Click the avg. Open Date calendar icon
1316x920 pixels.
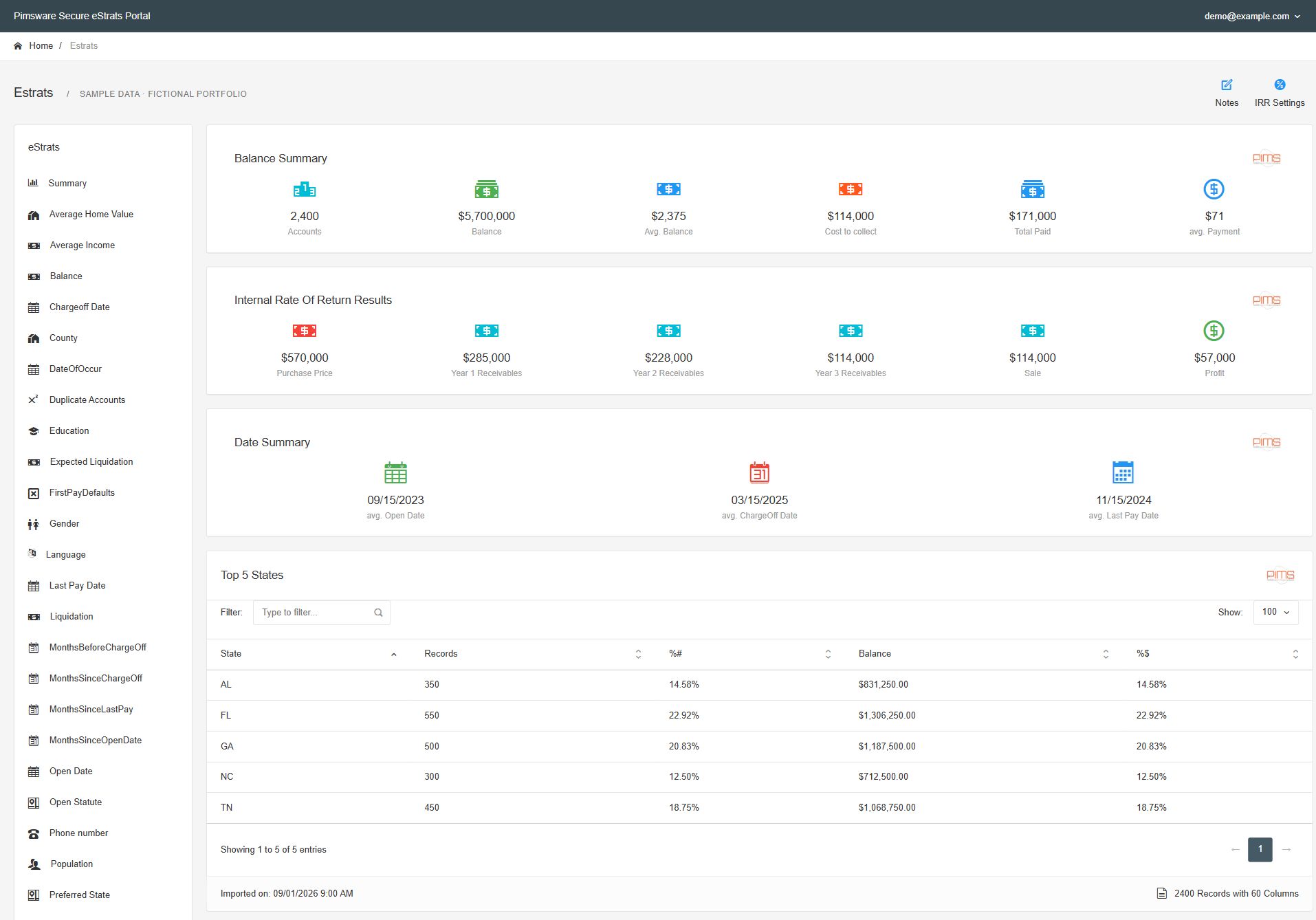(x=395, y=472)
